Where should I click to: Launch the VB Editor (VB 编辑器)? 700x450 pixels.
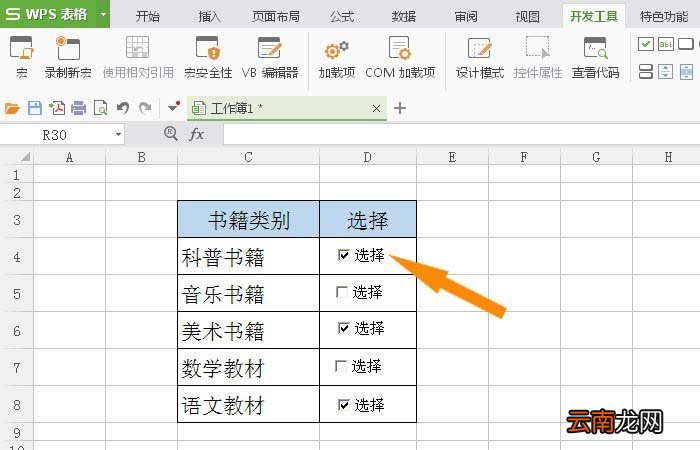point(270,57)
